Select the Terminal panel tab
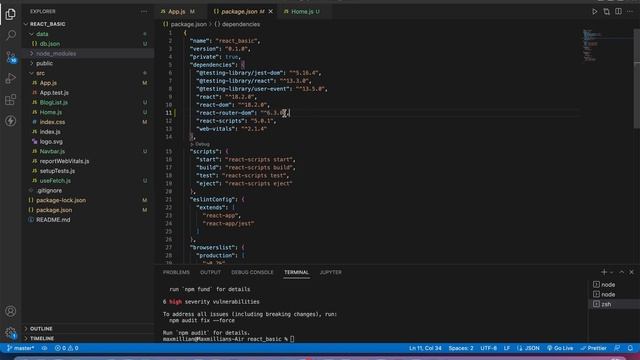The height and width of the screenshot is (360, 640). 297,272
